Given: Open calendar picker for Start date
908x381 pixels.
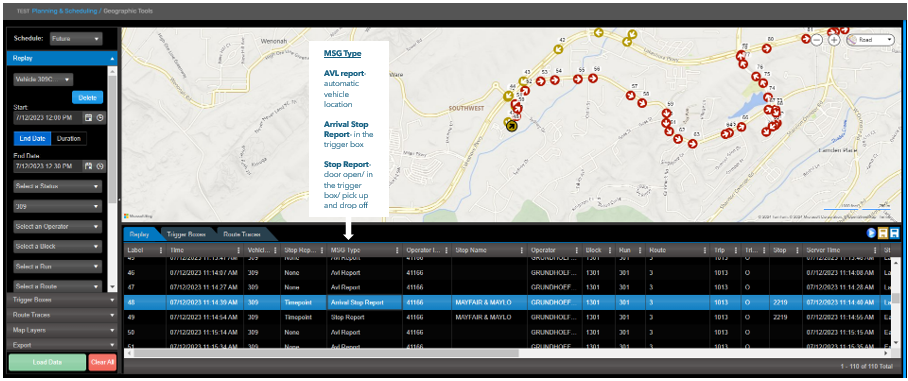Looking at the screenshot, I should (89, 118).
